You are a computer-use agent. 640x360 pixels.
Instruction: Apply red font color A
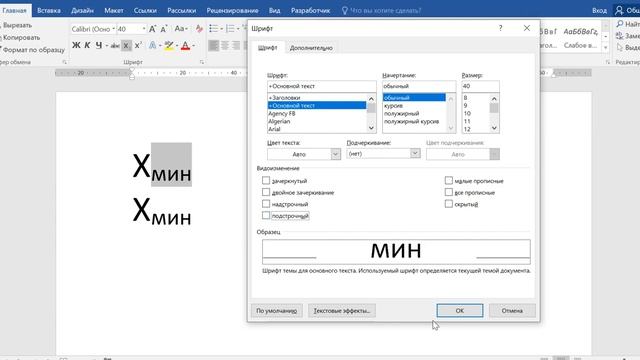(185, 45)
